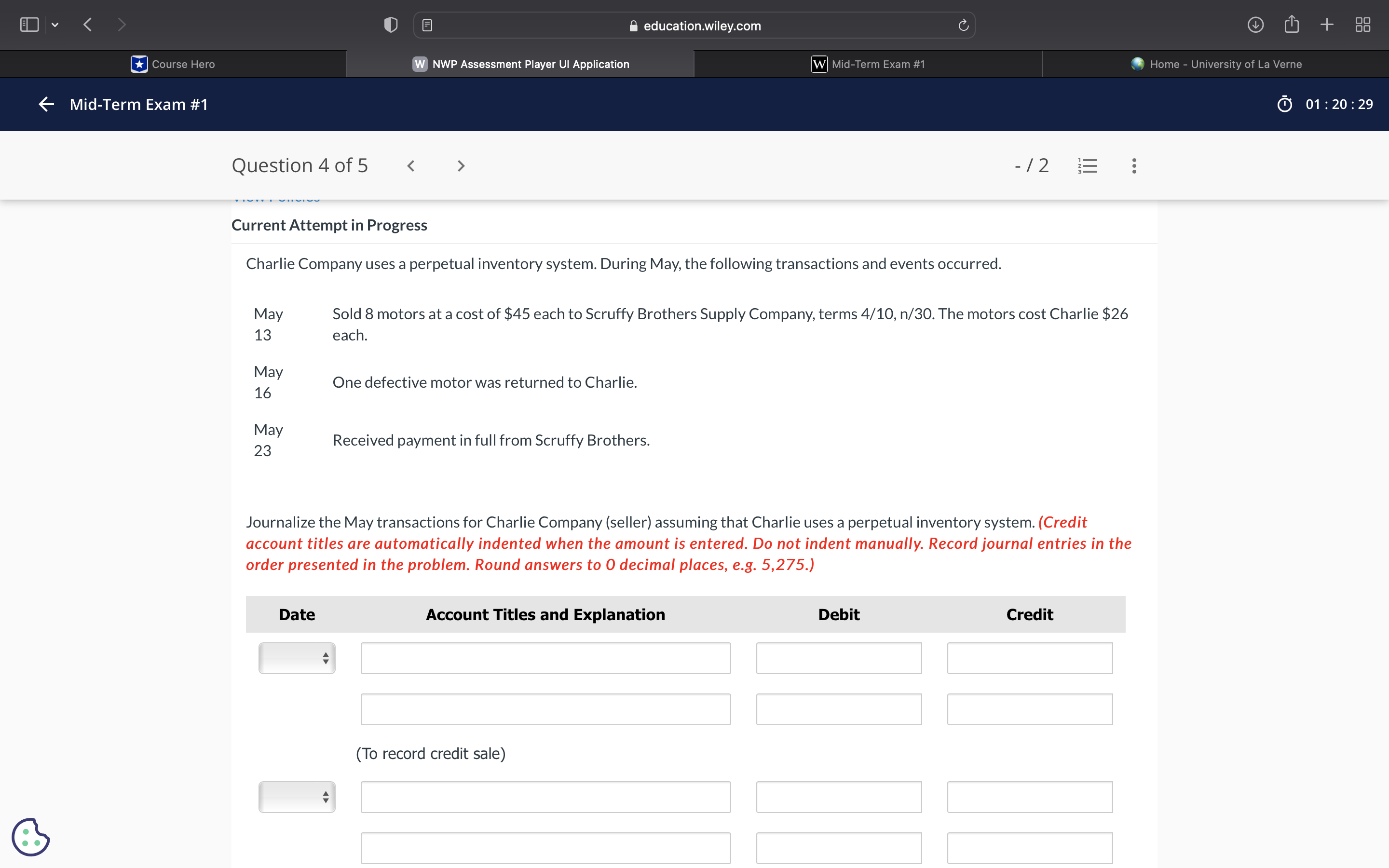Open the second journal entry date dropdown
The image size is (1389, 868).
pyautogui.click(x=297, y=797)
